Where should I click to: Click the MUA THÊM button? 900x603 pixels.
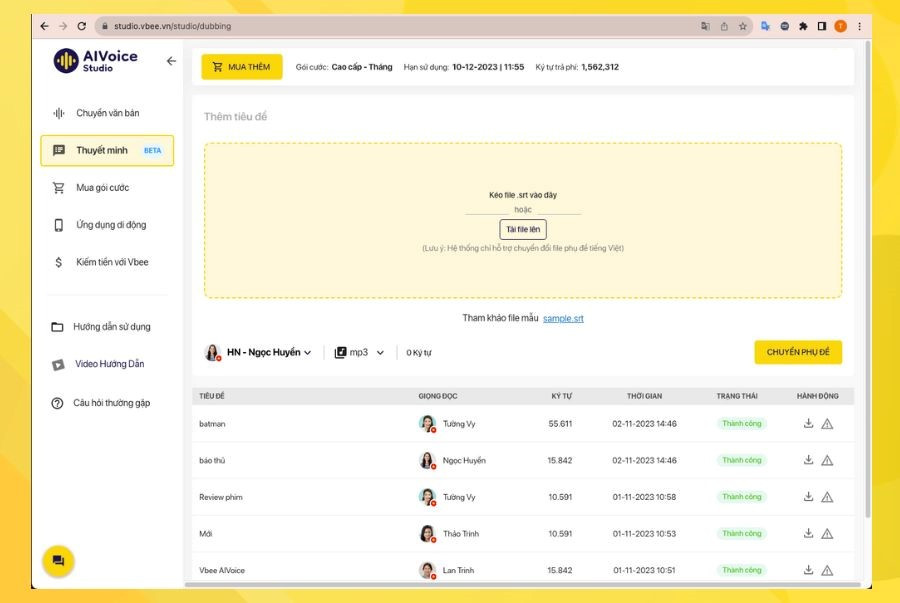[x=242, y=67]
